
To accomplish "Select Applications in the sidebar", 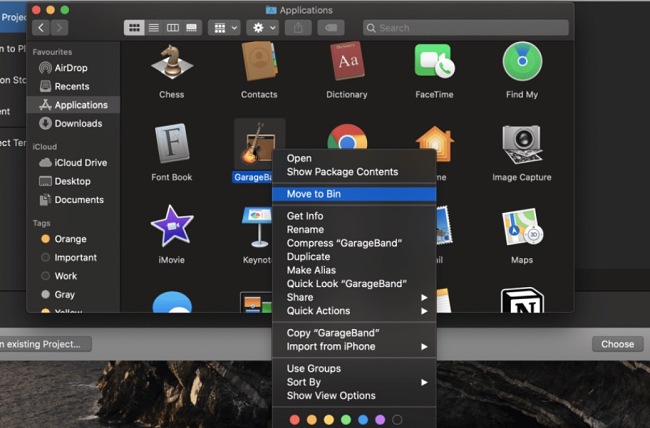I will tap(73, 105).
